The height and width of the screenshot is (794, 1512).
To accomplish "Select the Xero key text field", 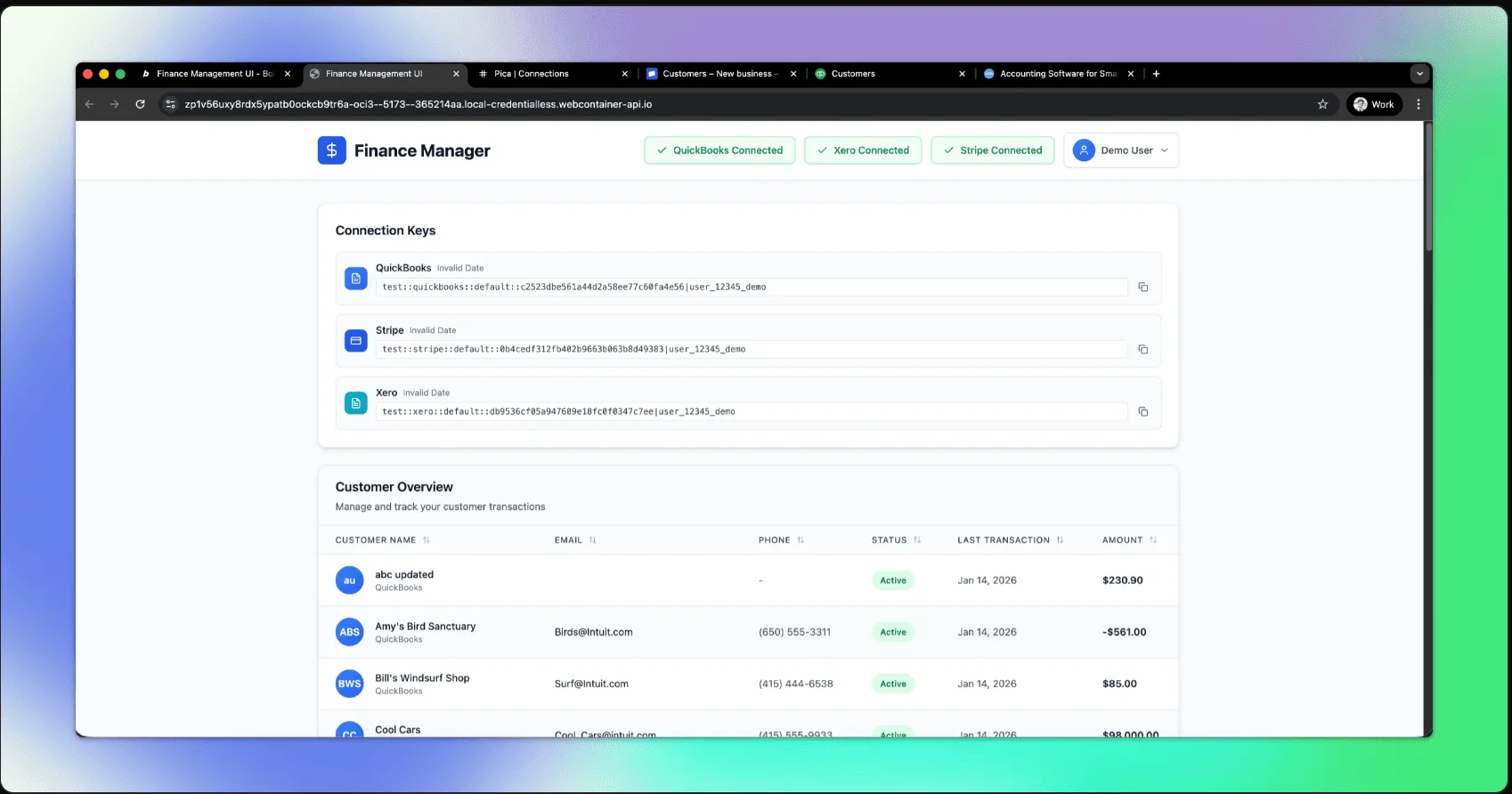I will (x=752, y=412).
